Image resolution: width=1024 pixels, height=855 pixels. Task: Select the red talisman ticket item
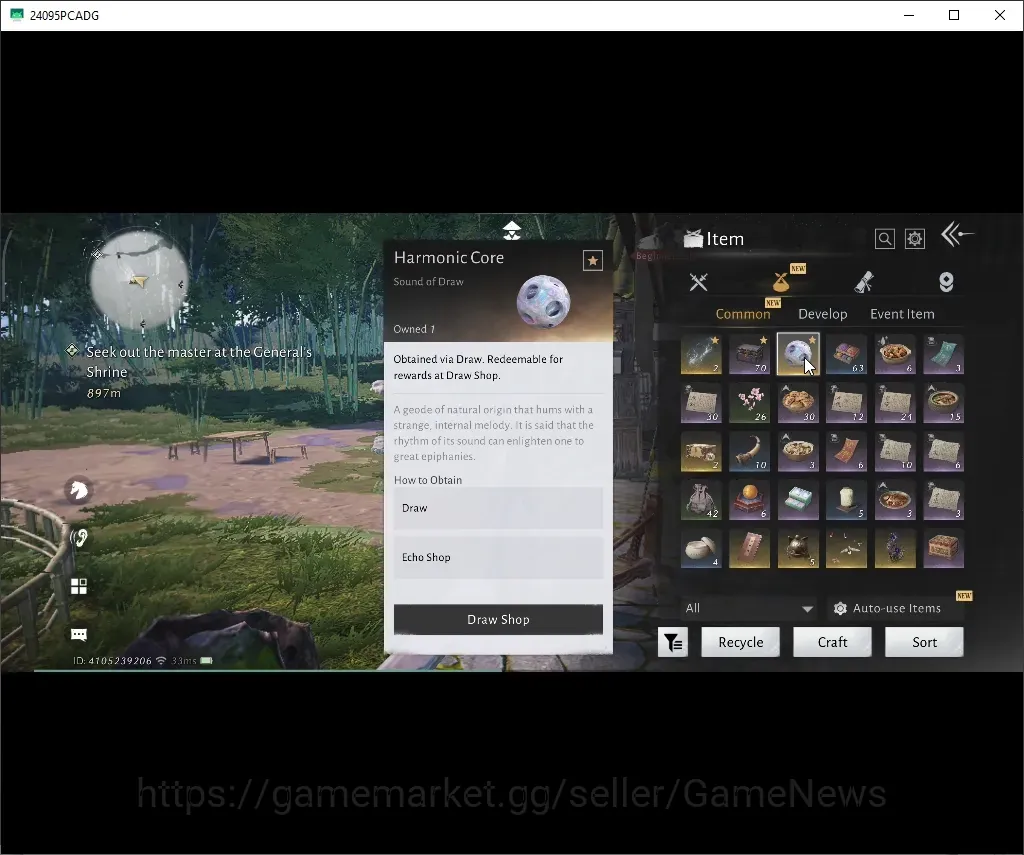click(749, 548)
